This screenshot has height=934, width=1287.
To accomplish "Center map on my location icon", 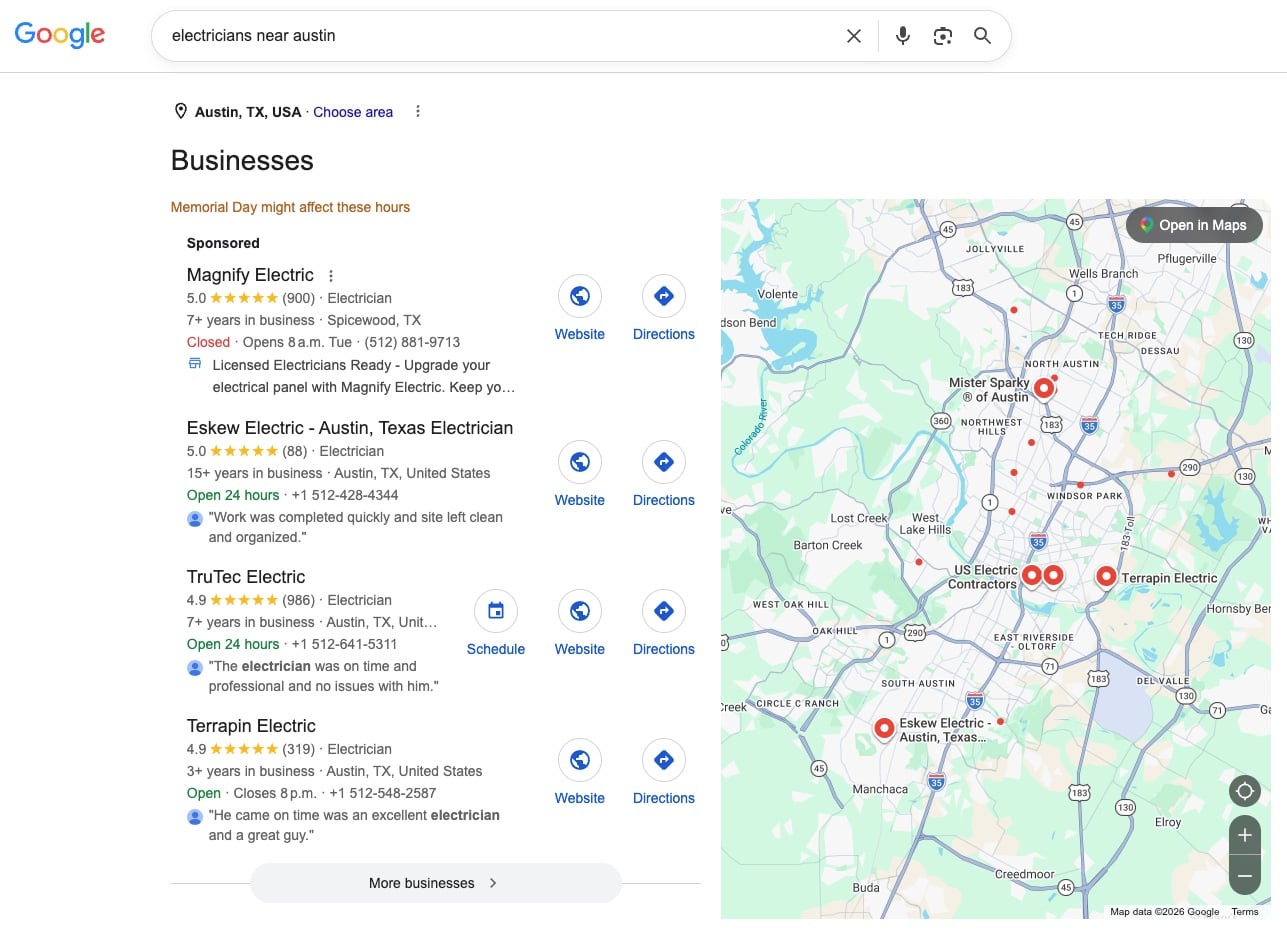I will (x=1245, y=792).
